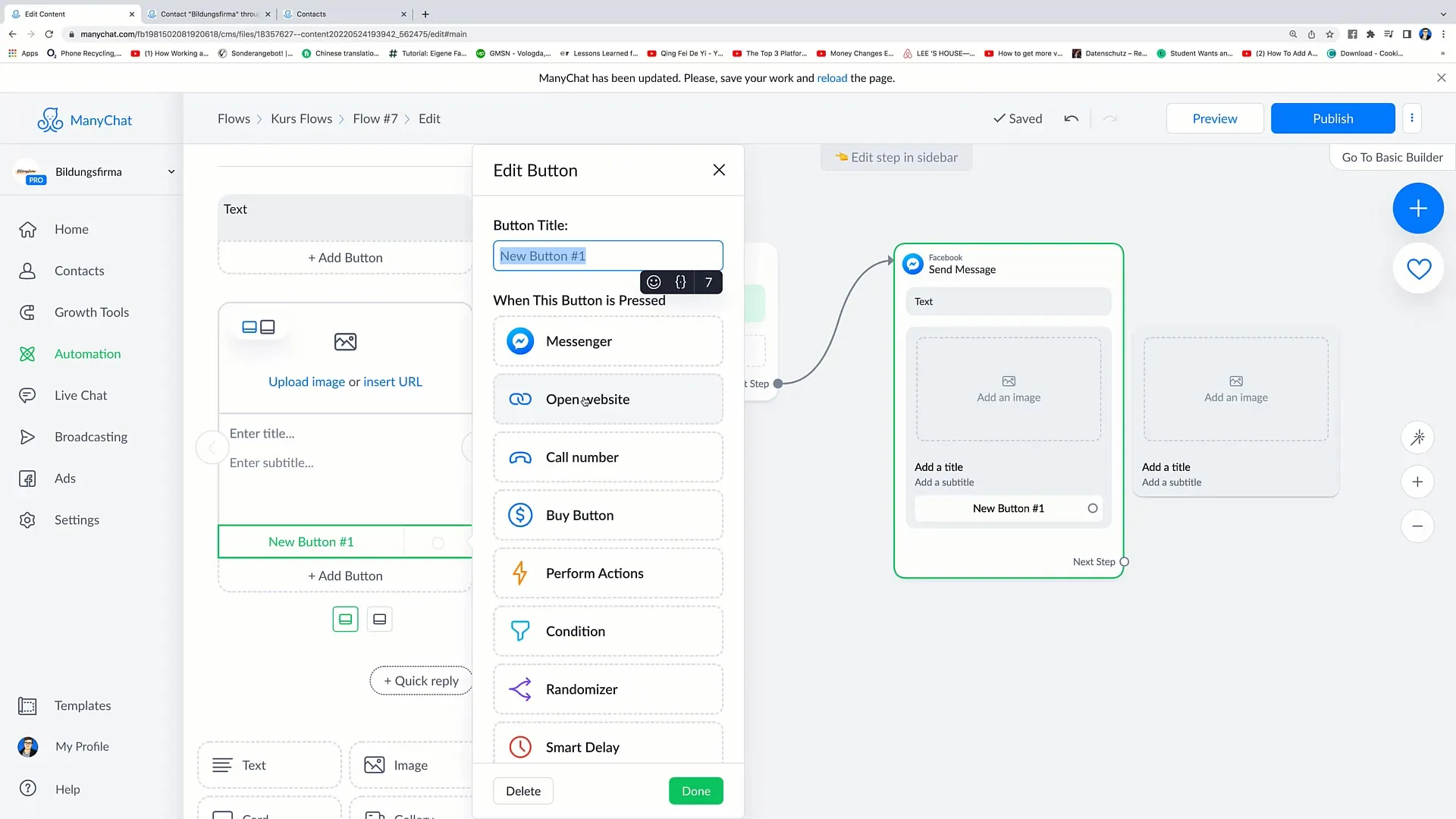Choose the Condition option
This screenshot has width=1456, height=819.
(x=607, y=632)
